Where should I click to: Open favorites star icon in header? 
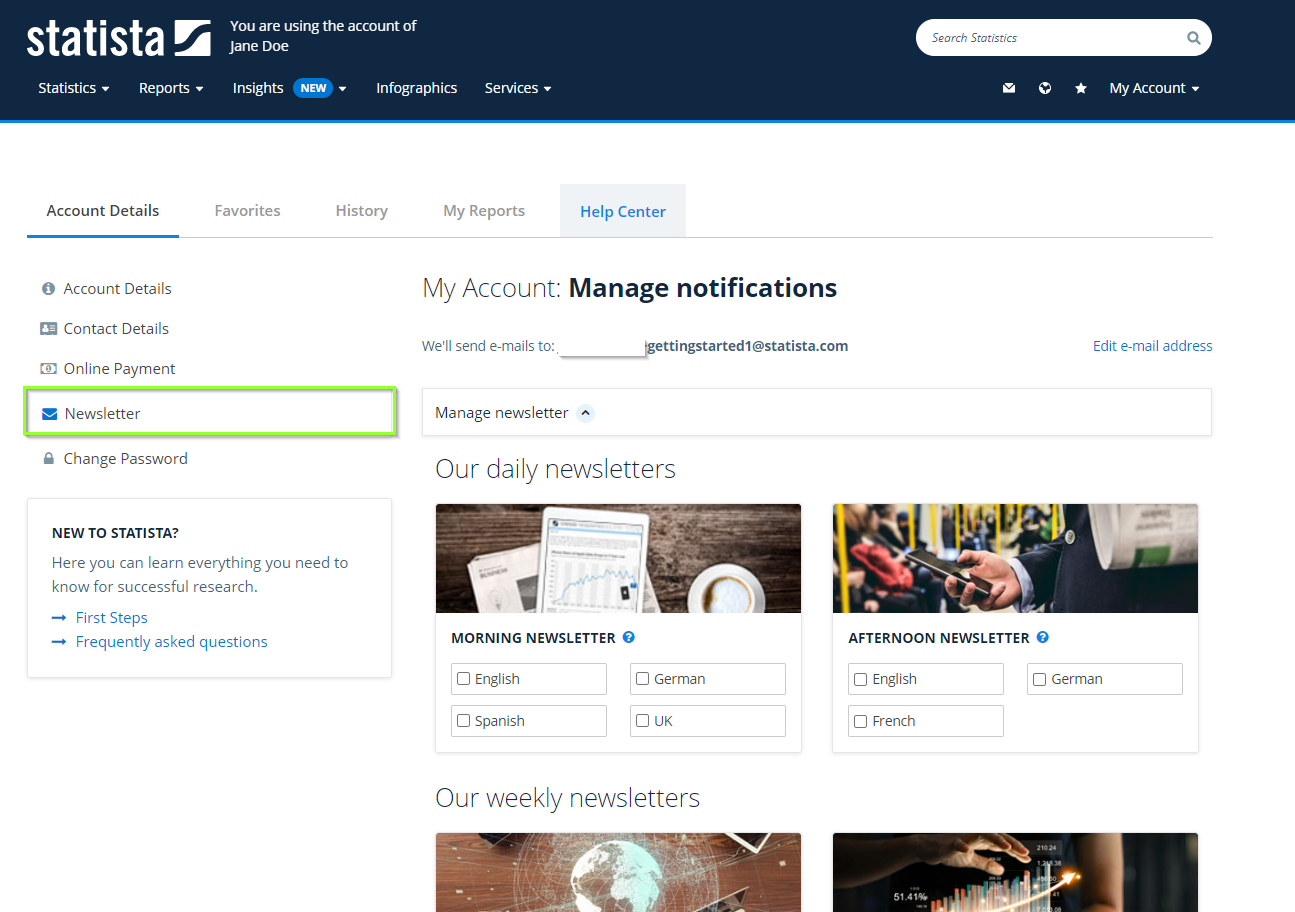point(1081,88)
